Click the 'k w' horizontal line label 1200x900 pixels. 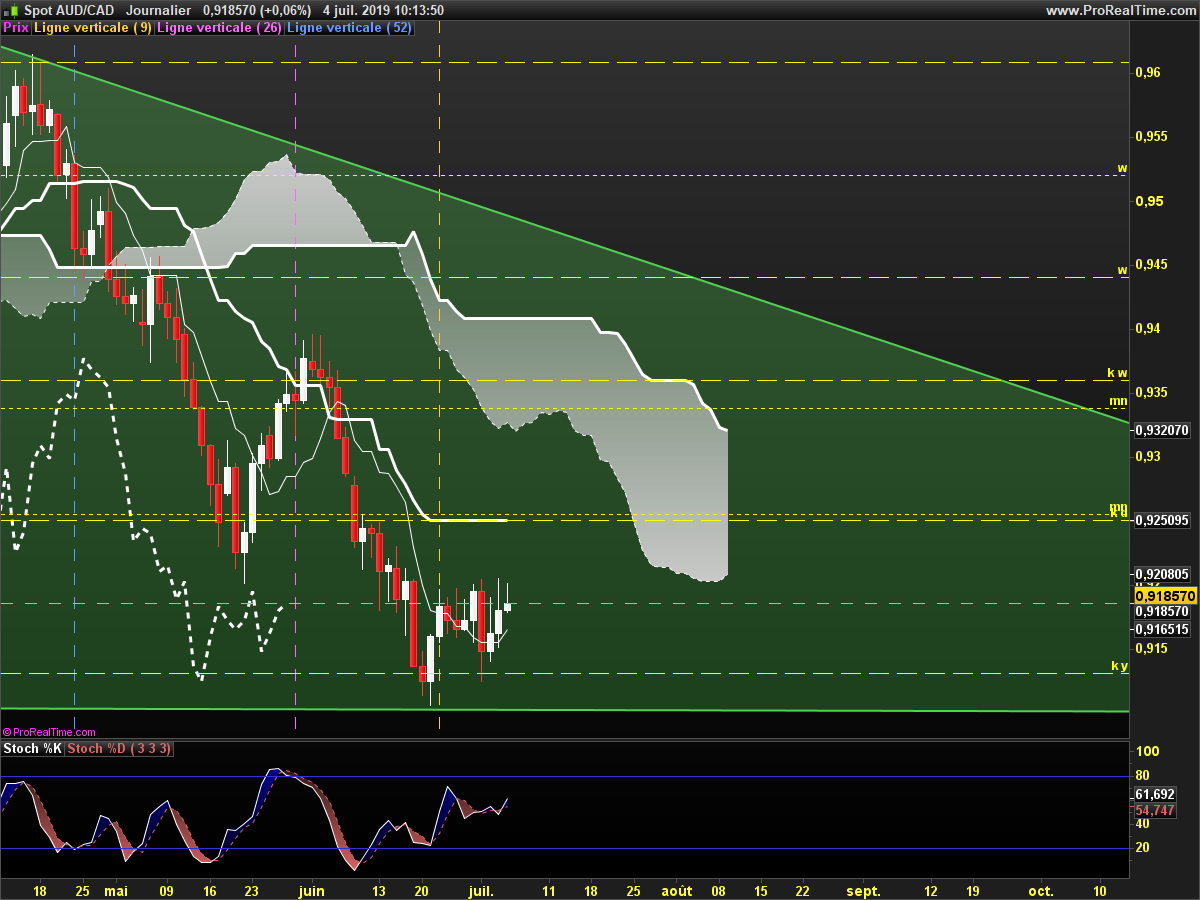point(1117,373)
